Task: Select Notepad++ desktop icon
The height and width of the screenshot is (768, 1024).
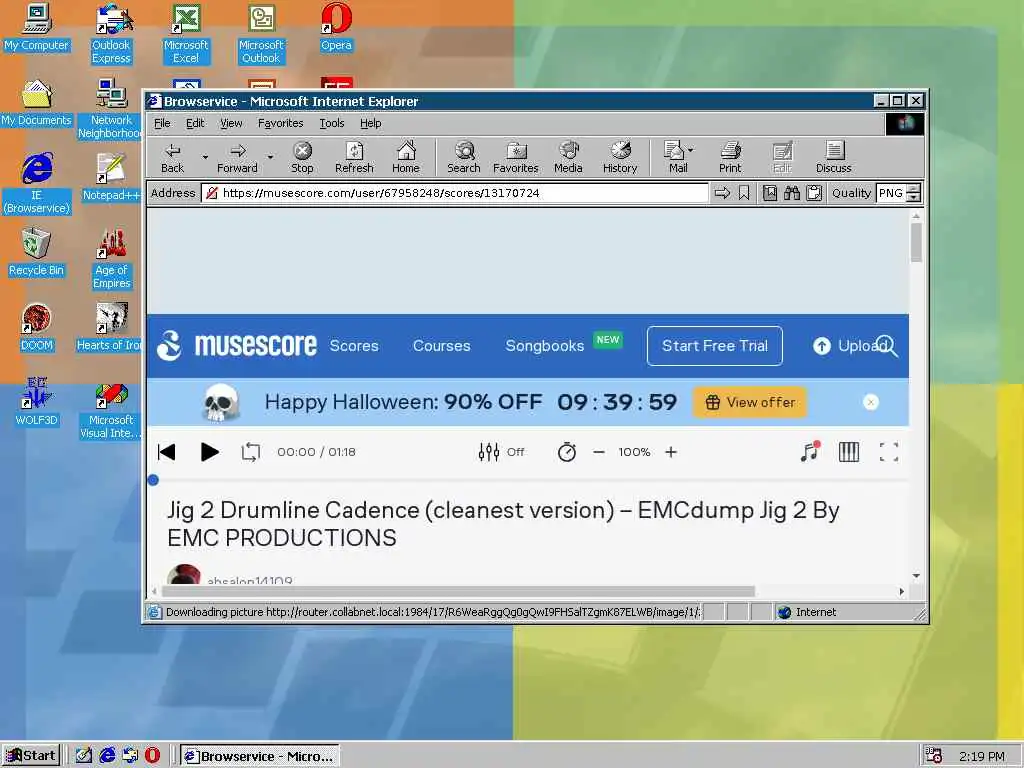Action: coord(111,177)
